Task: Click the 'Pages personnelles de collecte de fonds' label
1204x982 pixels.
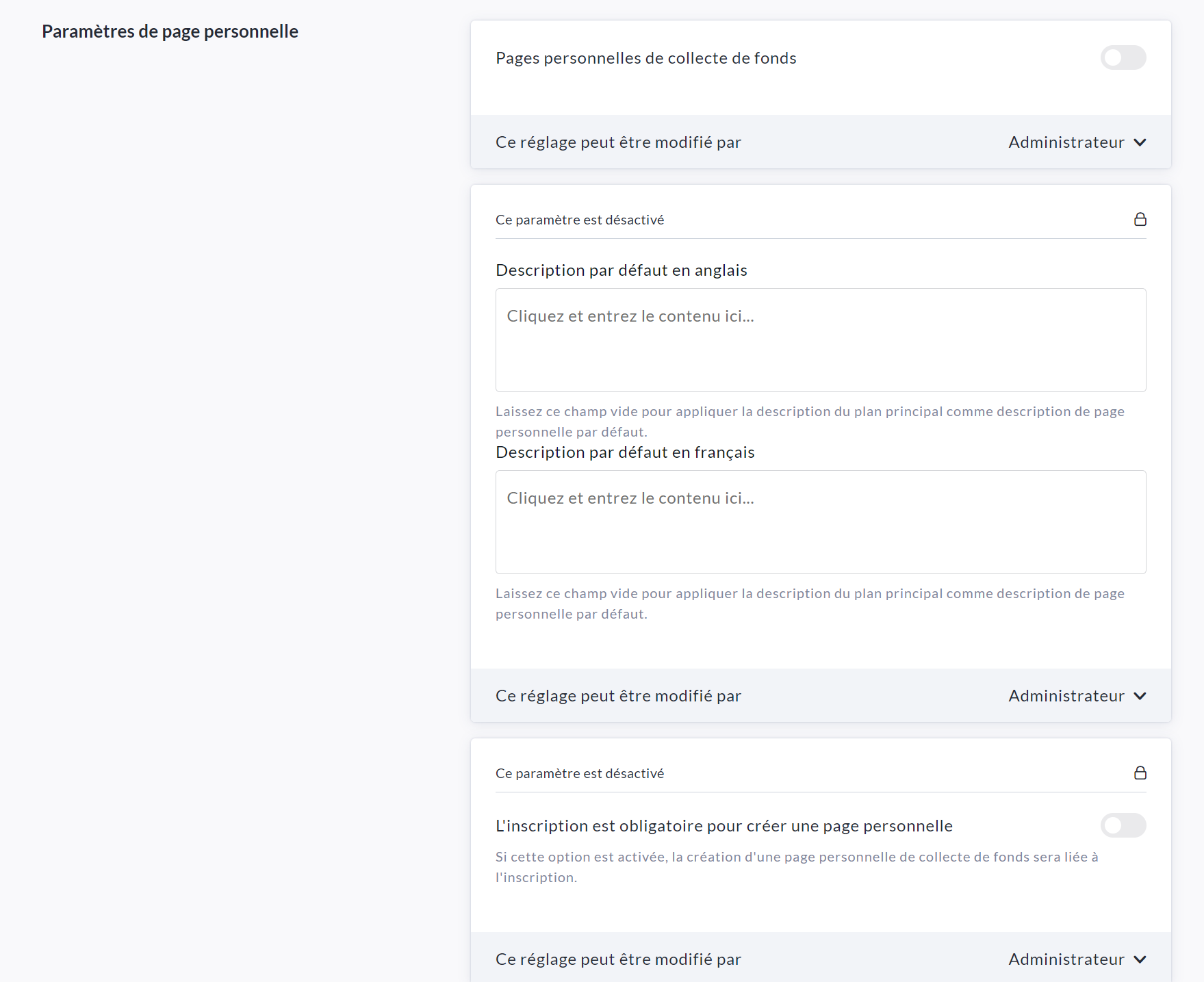Action: point(645,58)
